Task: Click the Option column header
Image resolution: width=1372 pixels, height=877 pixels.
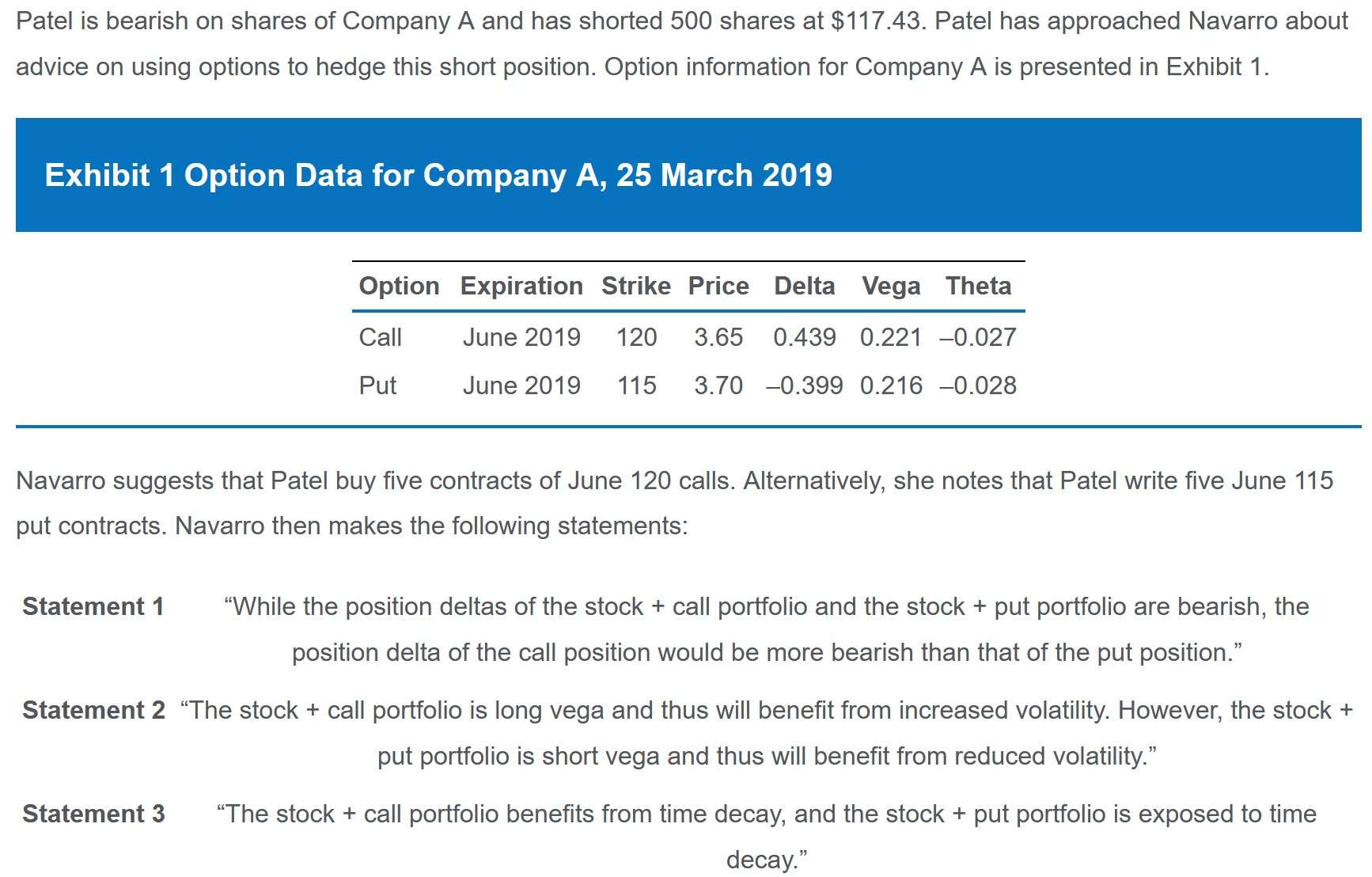Action: (399, 286)
